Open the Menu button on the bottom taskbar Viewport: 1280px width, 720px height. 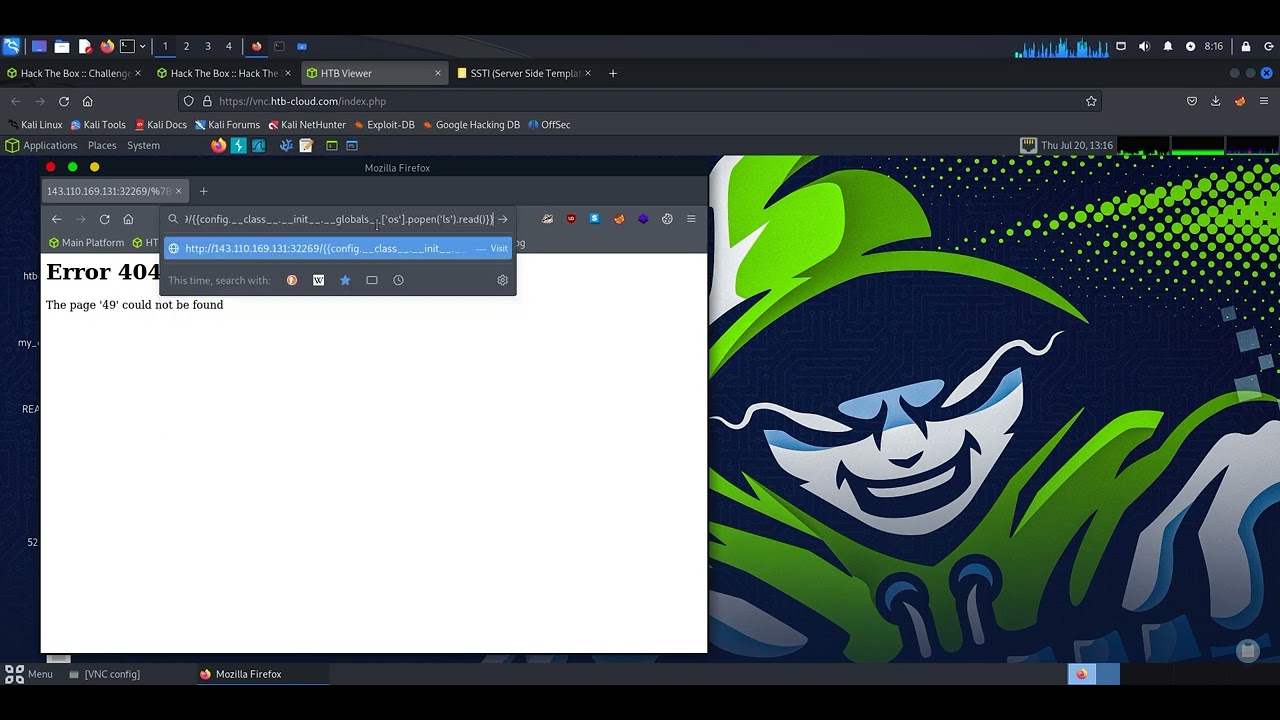29,674
